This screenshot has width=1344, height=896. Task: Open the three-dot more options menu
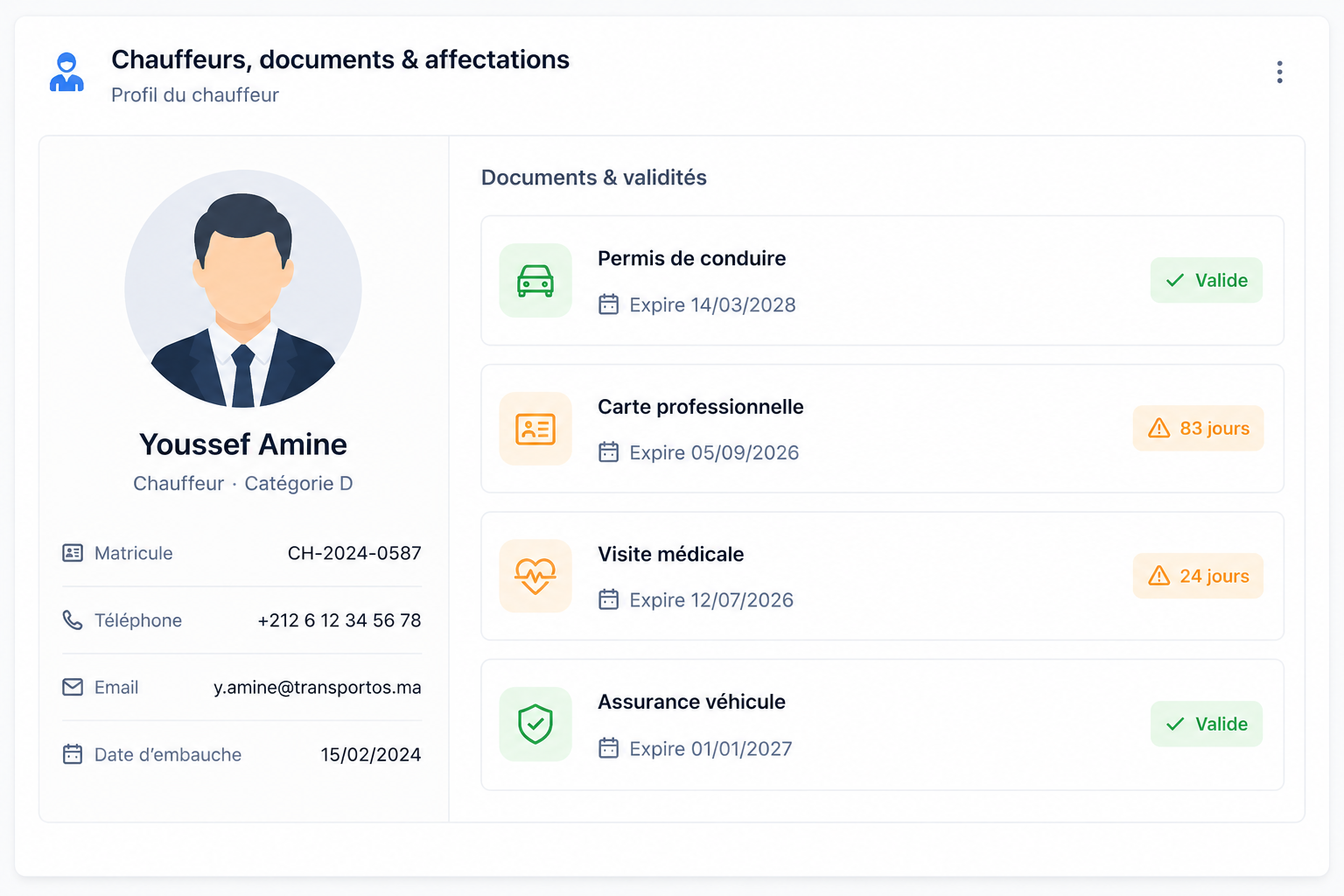(1279, 72)
